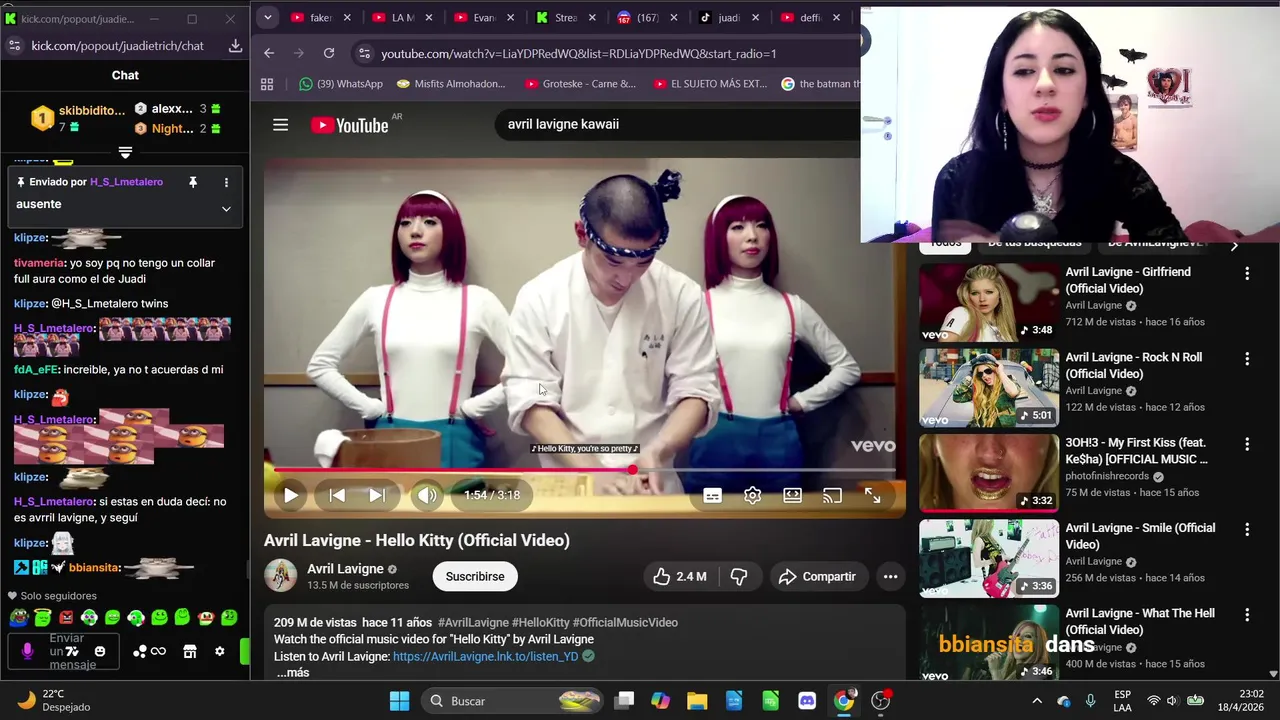Switch to the Kick 'Strea' tab
This screenshot has width=1280, height=720.
tap(565, 17)
